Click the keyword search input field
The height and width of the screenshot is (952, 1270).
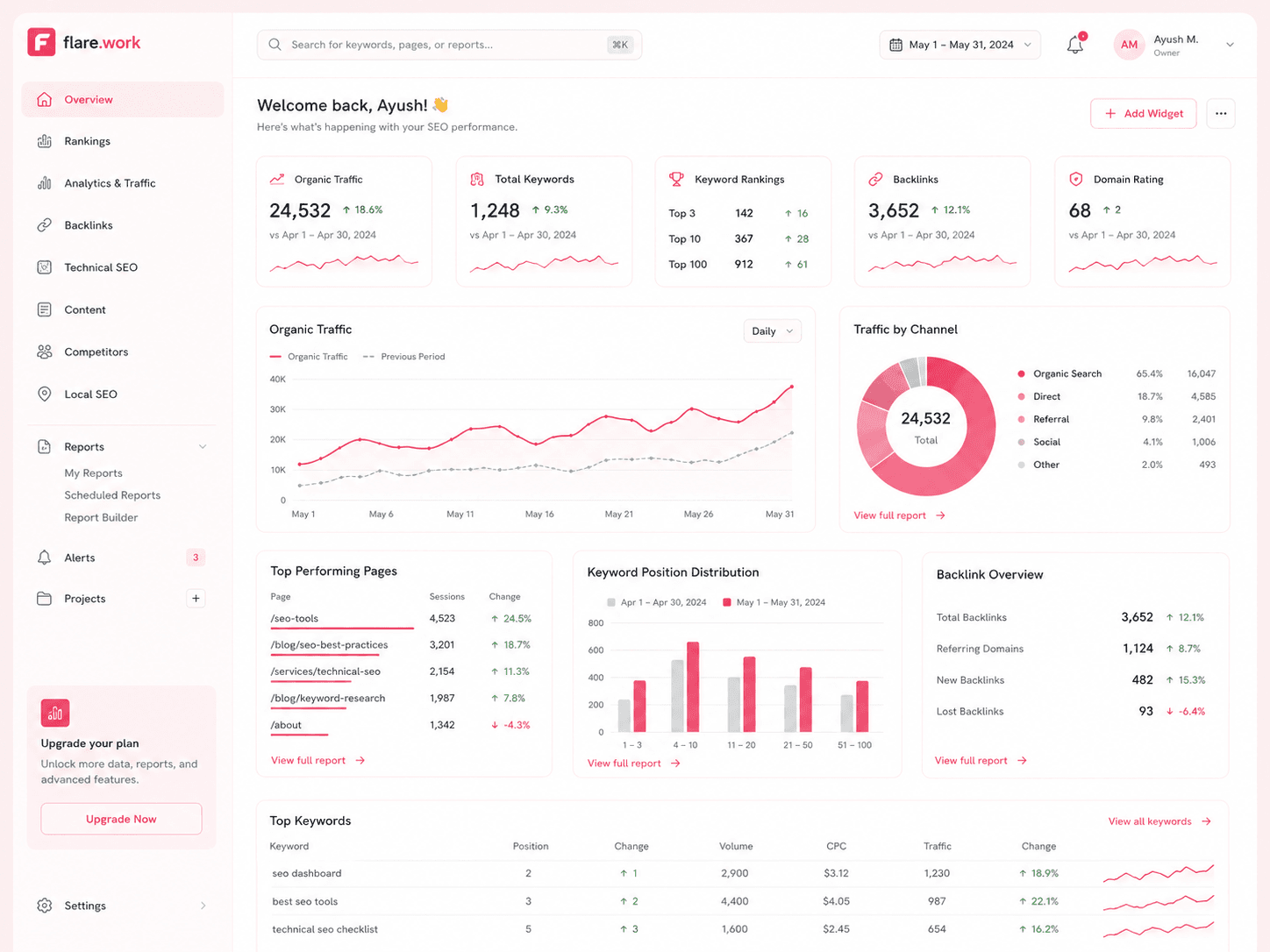(449, 45)
